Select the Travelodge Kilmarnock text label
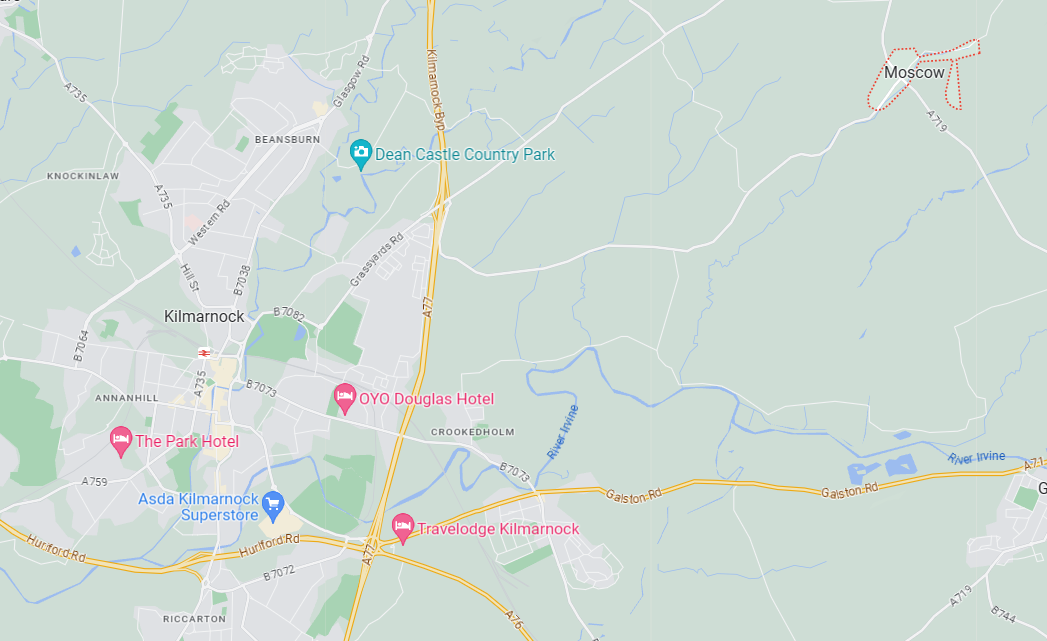 click(498, 529)
